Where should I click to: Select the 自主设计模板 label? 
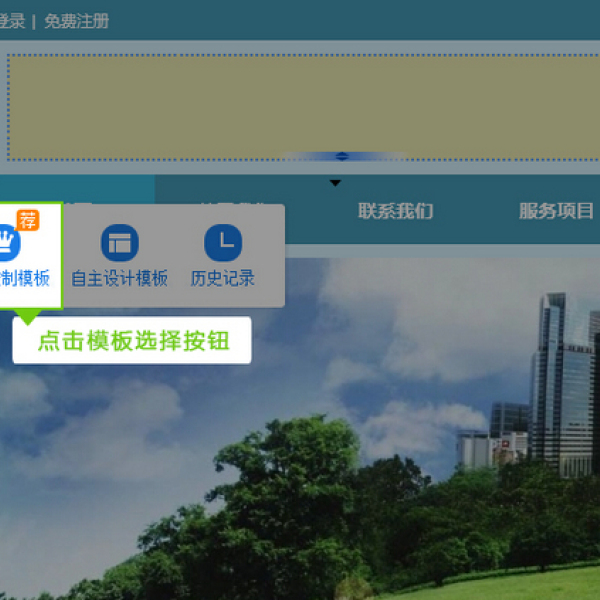120,279
